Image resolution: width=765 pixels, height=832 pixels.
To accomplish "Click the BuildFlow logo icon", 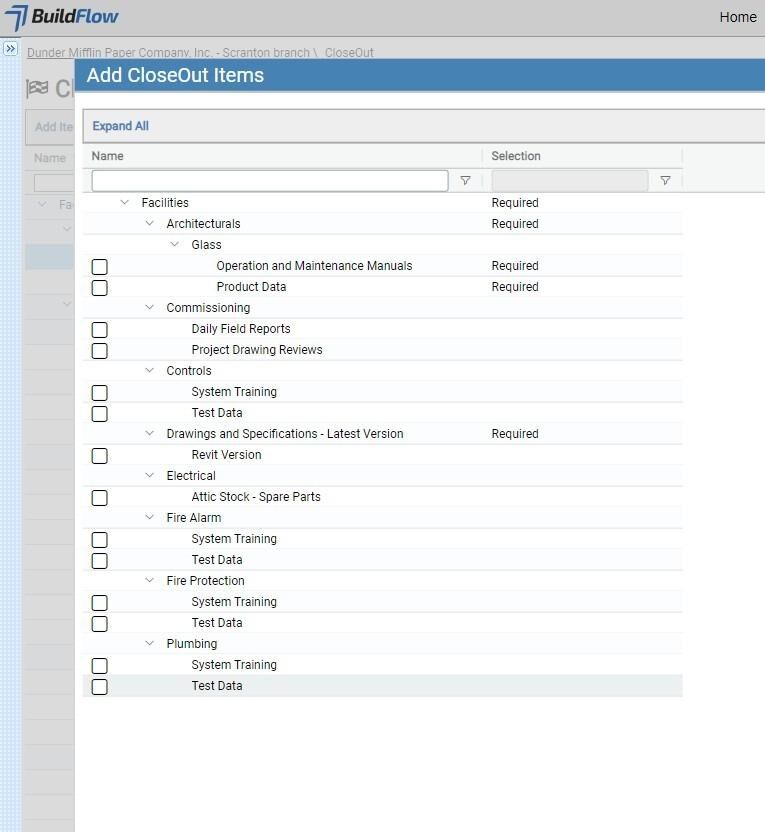I will point(16,17).
